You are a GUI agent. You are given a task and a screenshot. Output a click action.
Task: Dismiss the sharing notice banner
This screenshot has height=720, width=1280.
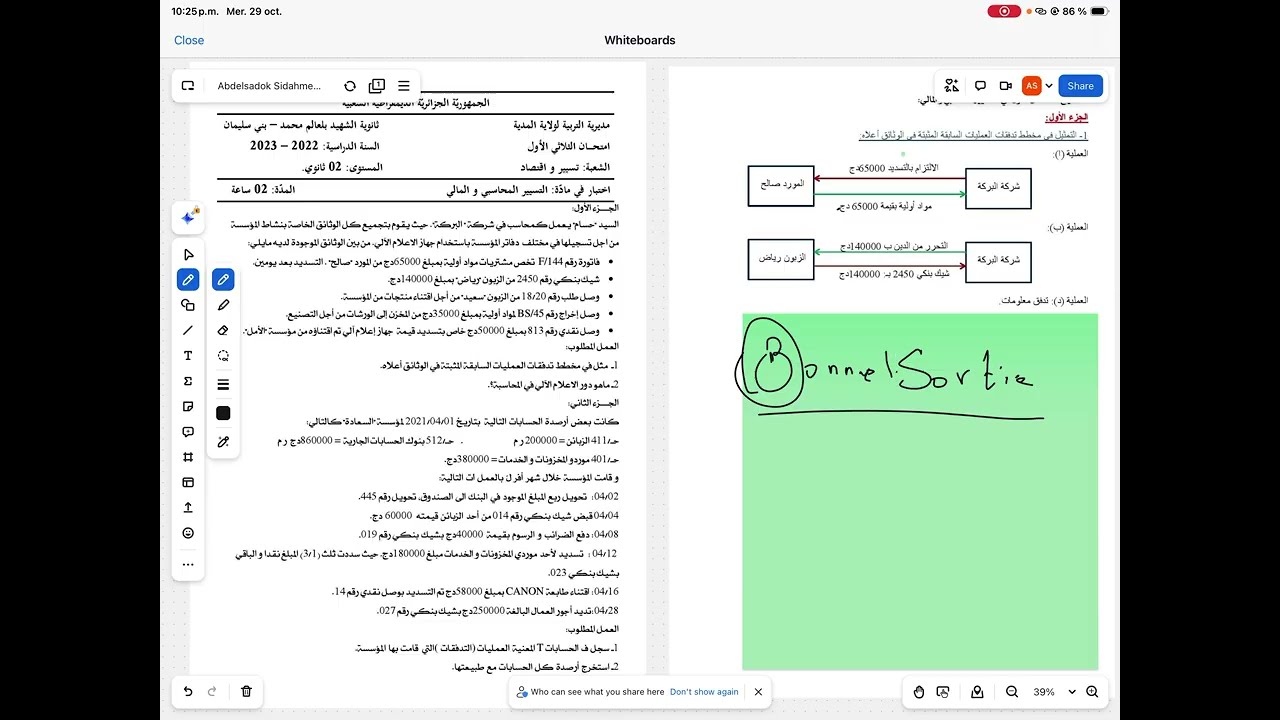pyautogui.click(x=758, y=692)
